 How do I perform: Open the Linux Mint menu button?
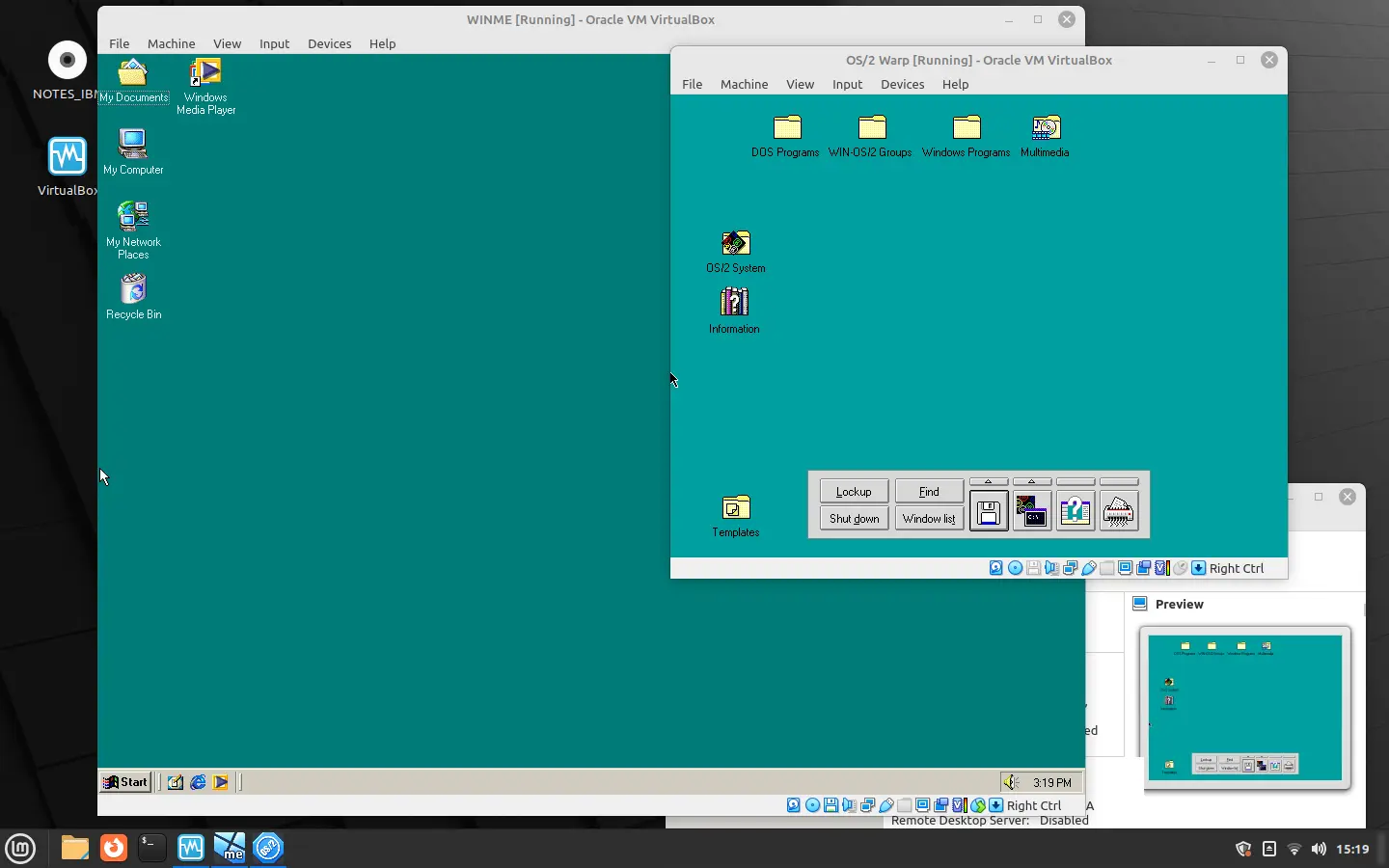click(20, 849)
